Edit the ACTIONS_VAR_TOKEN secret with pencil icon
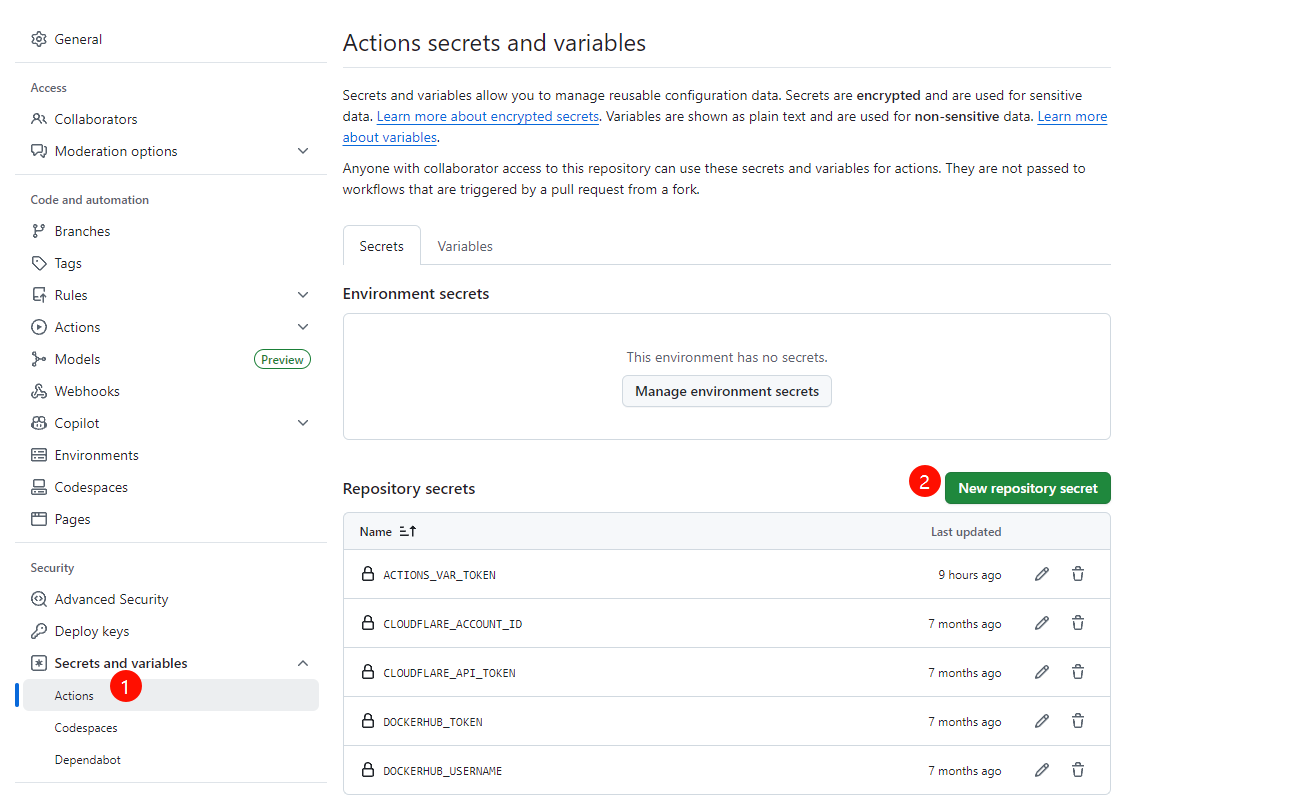This screenshot has height=799, width=1312. point(1041,573)
